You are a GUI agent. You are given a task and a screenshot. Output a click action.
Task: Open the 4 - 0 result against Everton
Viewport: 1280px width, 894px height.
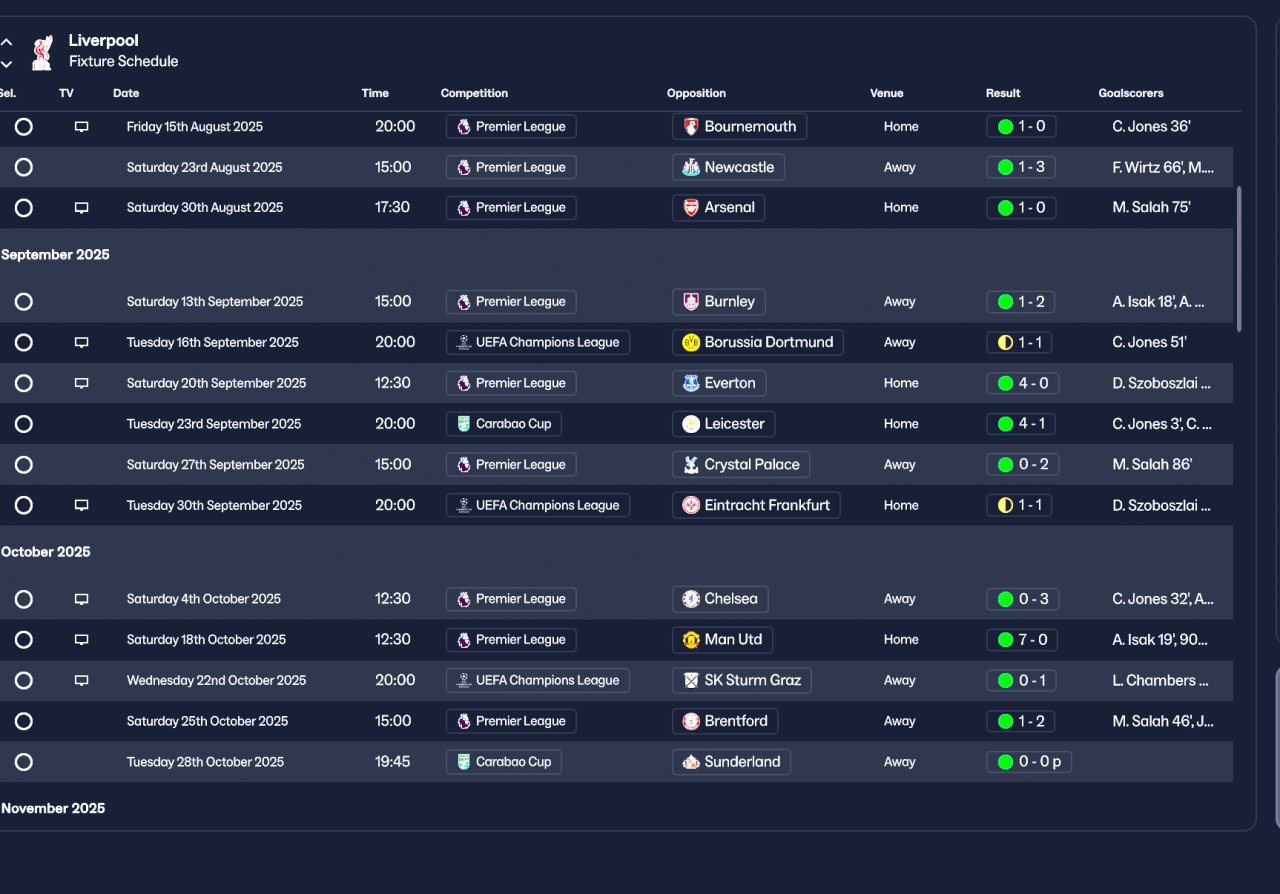click(x=1022, y=383)
